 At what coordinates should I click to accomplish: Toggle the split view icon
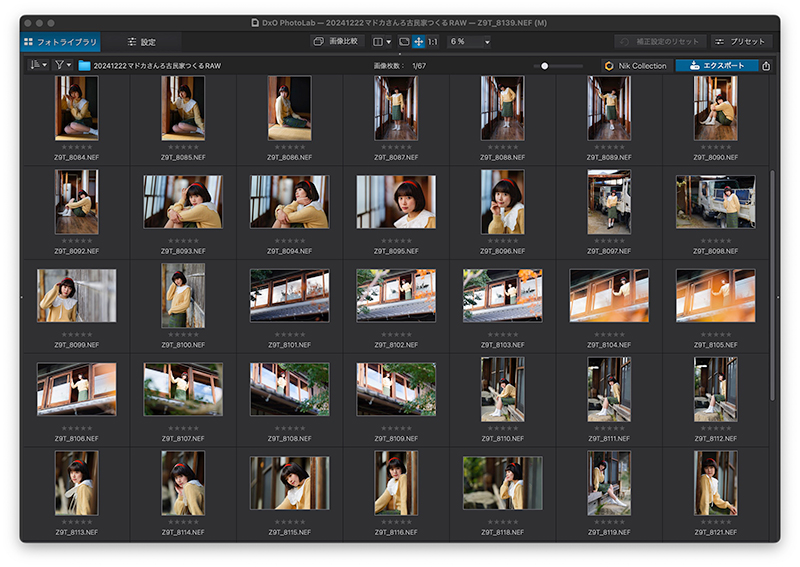tap(378, 42)
